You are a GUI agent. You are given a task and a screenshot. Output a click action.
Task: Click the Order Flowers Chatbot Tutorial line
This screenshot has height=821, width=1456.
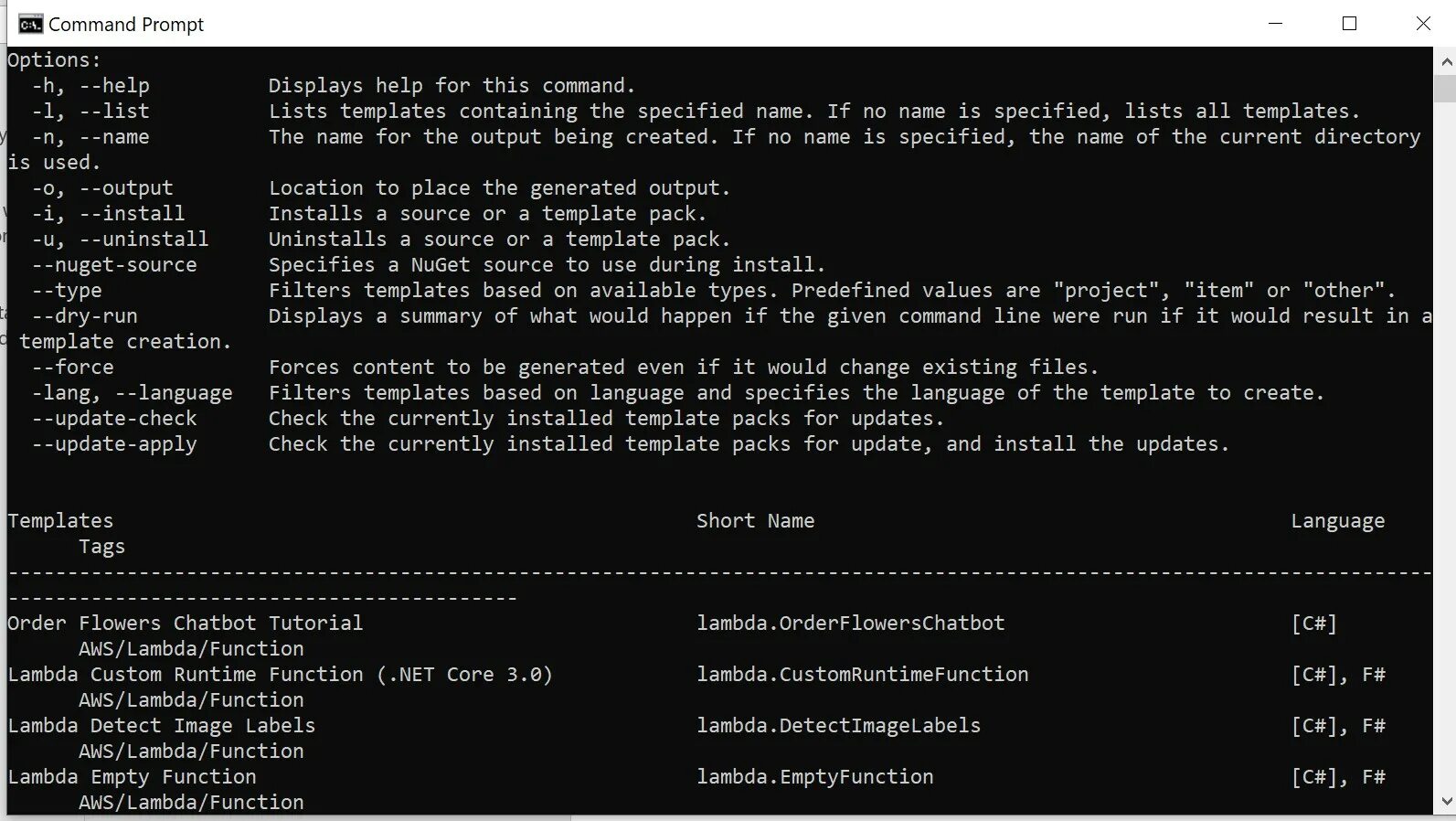186,623
